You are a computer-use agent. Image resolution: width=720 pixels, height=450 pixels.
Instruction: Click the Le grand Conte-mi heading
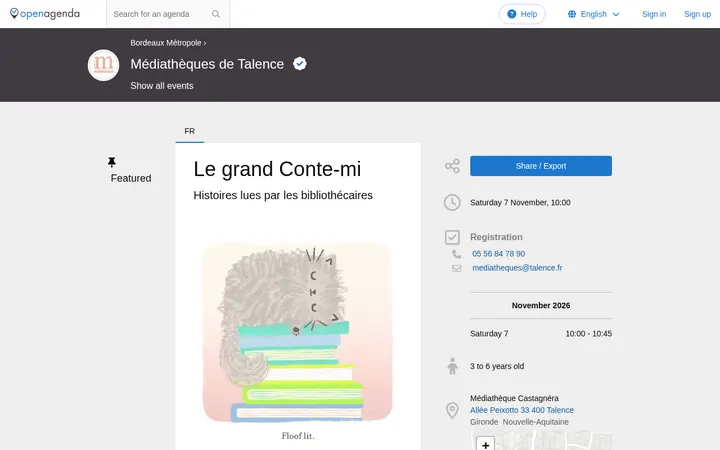277,169
